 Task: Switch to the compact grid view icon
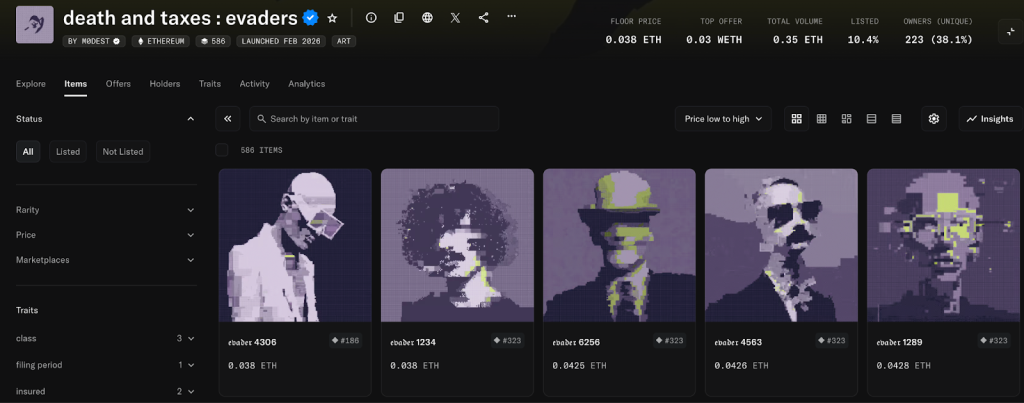click(821, 119)
